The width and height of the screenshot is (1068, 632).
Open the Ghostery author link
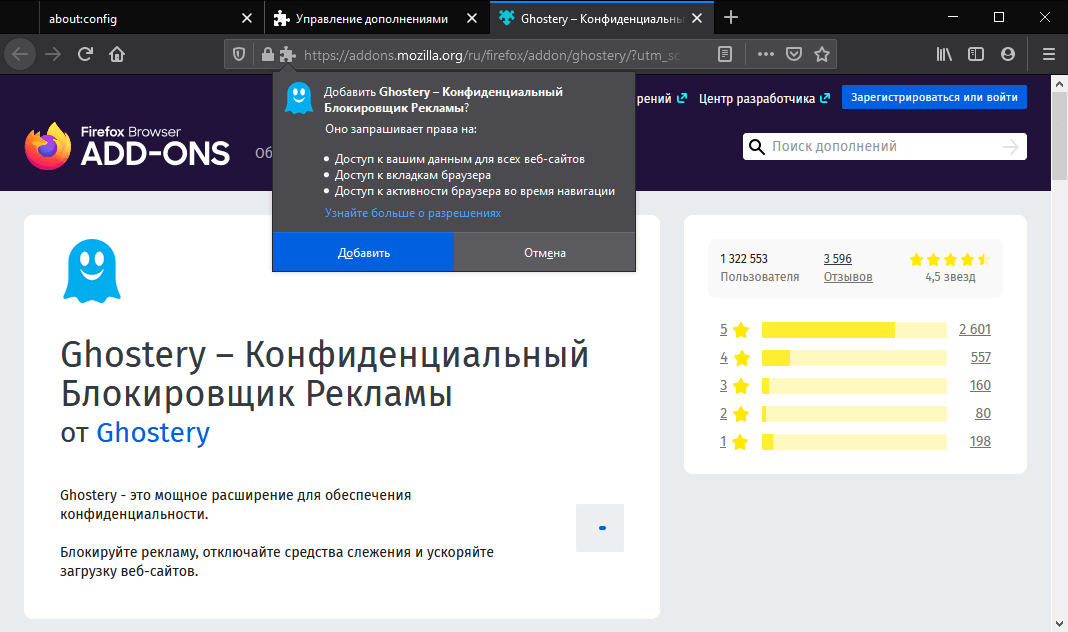pos(153,432)
